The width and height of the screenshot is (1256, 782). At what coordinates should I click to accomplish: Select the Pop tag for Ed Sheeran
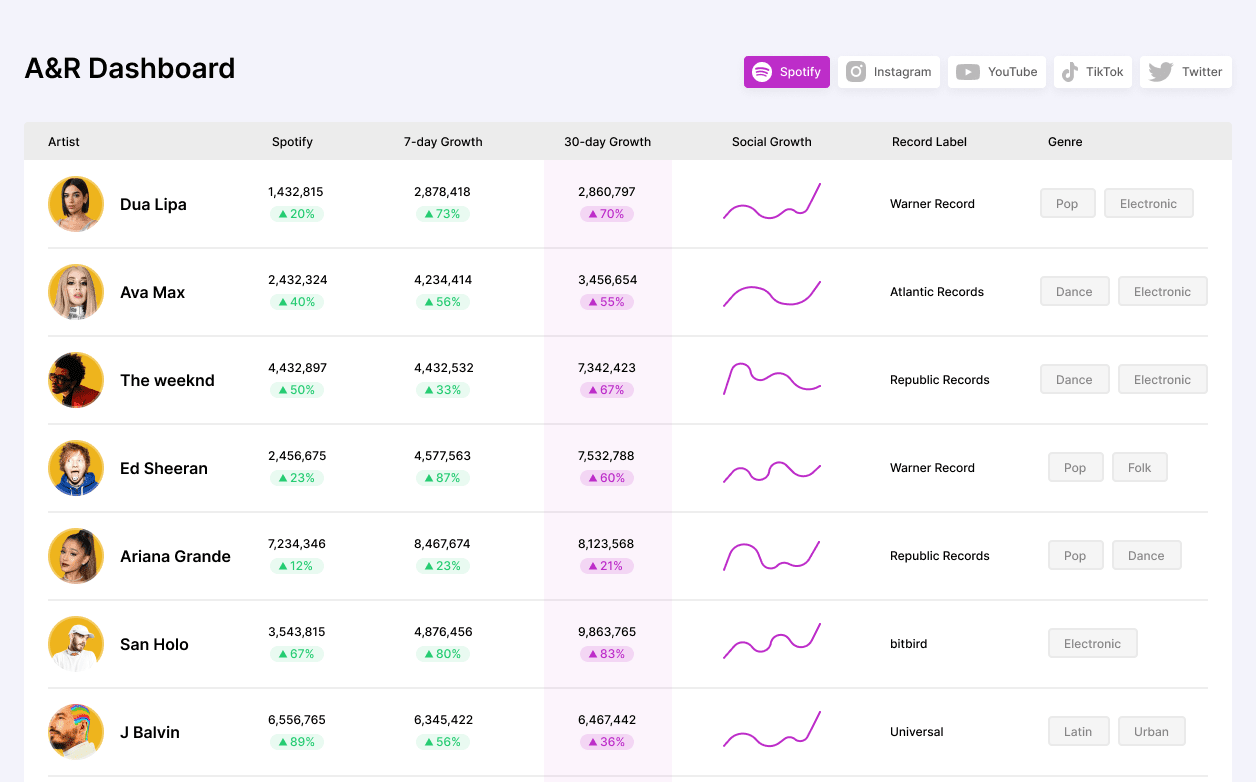pos(1075,468)
